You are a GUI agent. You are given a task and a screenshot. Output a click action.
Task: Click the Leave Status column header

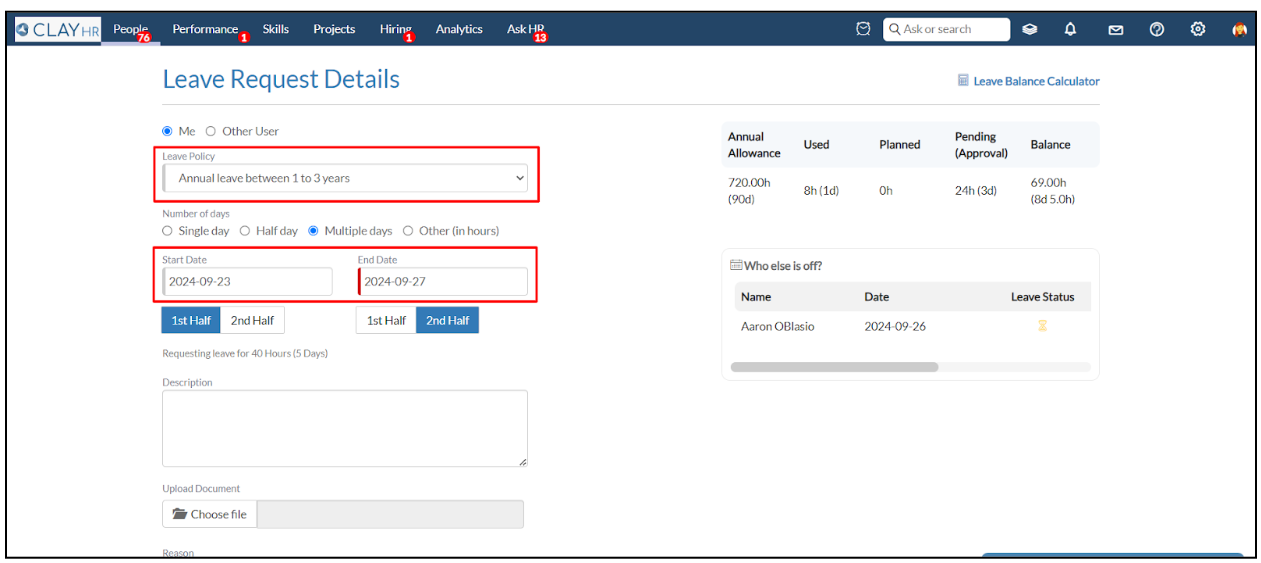(1042, 297)
